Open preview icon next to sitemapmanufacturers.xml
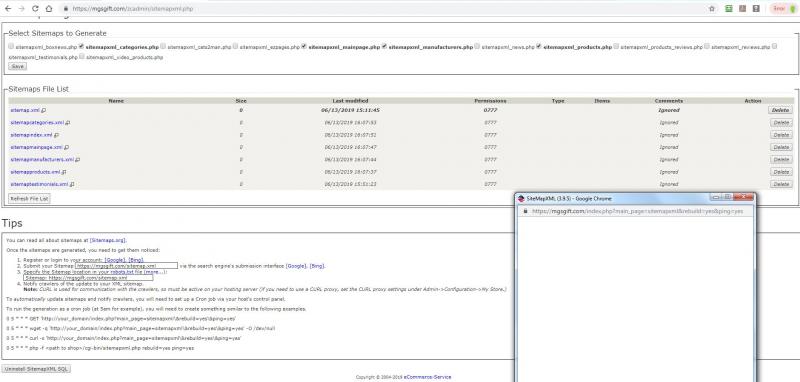800x382 pixels. (78, 160)
